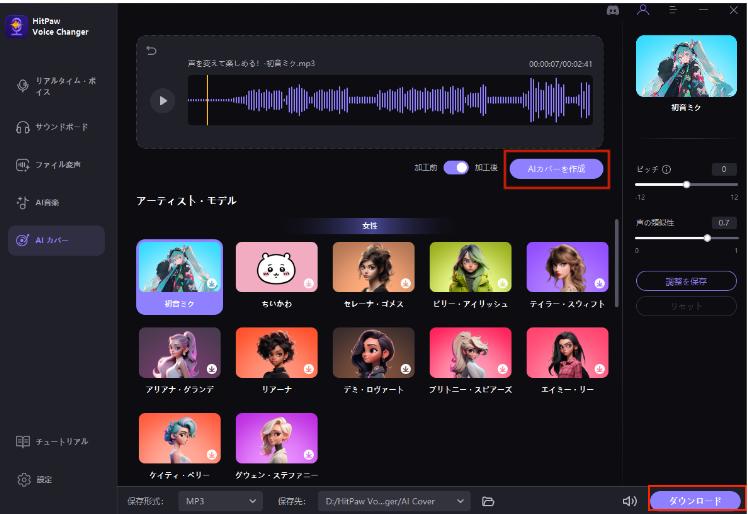Click download icon on セレーナ・ゴメス card

(x=405, y=283)
